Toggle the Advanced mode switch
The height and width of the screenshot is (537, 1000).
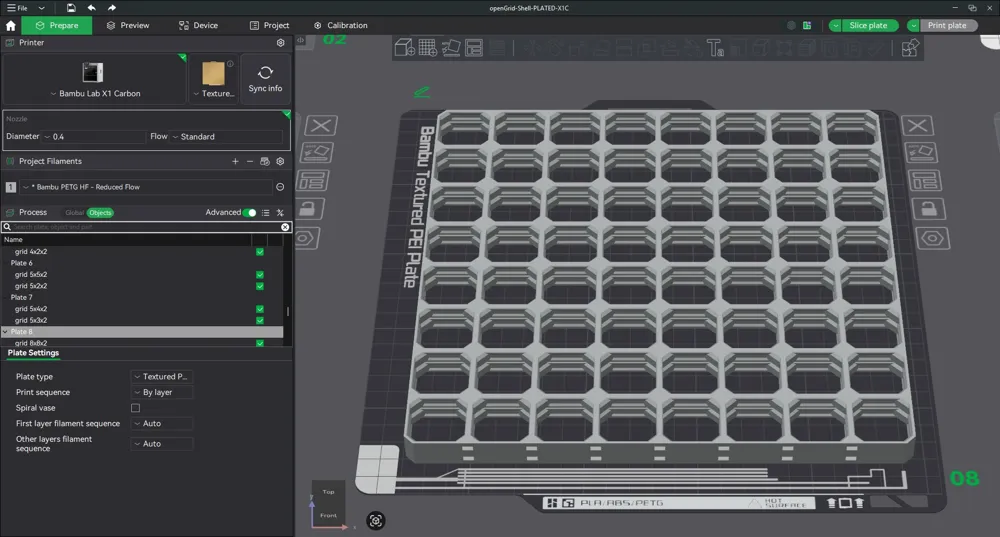[249, 212]
